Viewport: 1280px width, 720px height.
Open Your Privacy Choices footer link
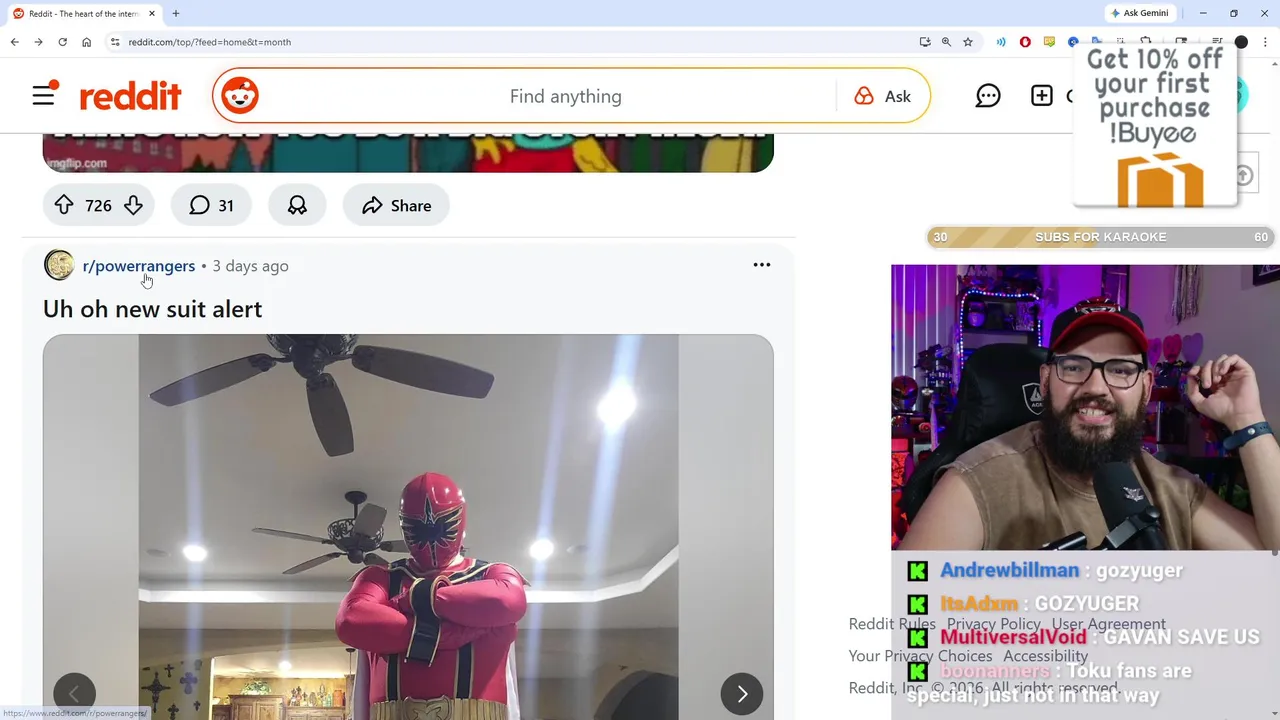click(x=920, y=656)
